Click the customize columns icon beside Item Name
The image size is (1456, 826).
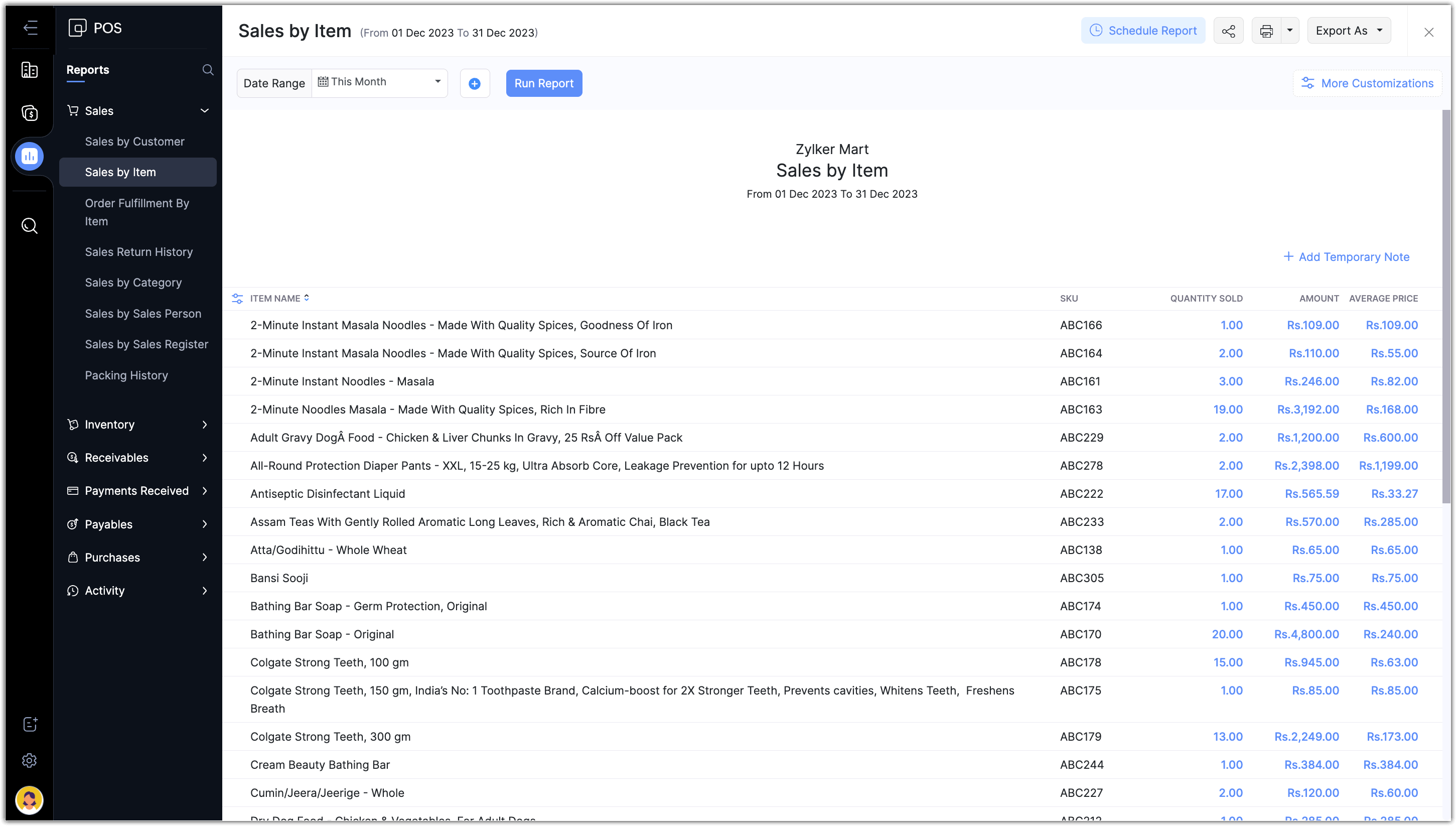pos(237,299)
